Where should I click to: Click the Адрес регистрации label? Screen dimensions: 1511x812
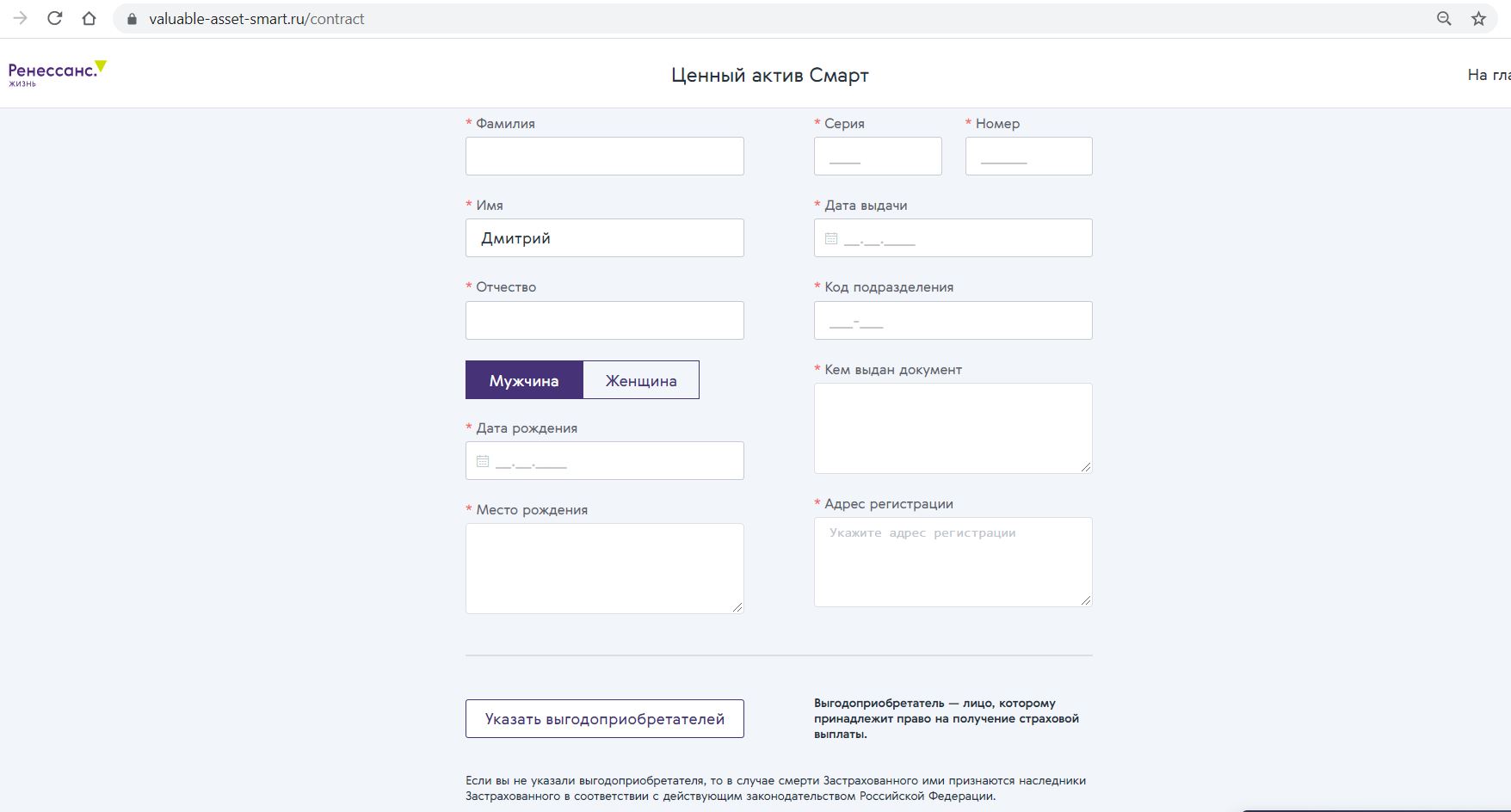tap(889, 504)
